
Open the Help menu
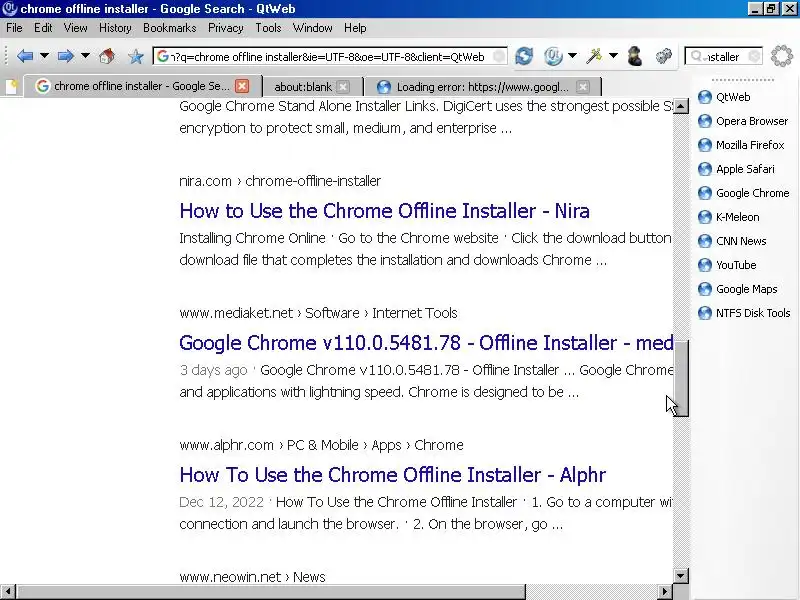pyautogui.click(x=355, y=28)
